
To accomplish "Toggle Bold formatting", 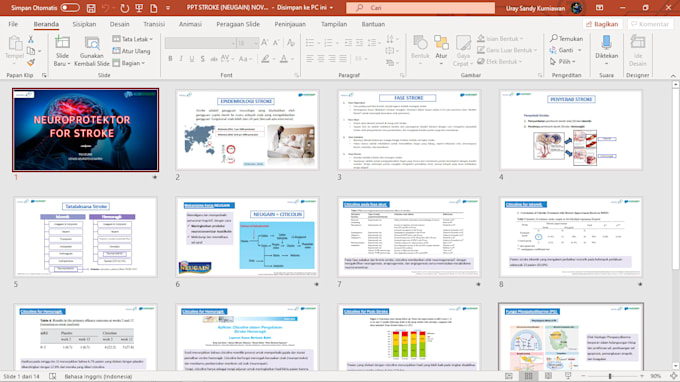I will tap(170, 59).
